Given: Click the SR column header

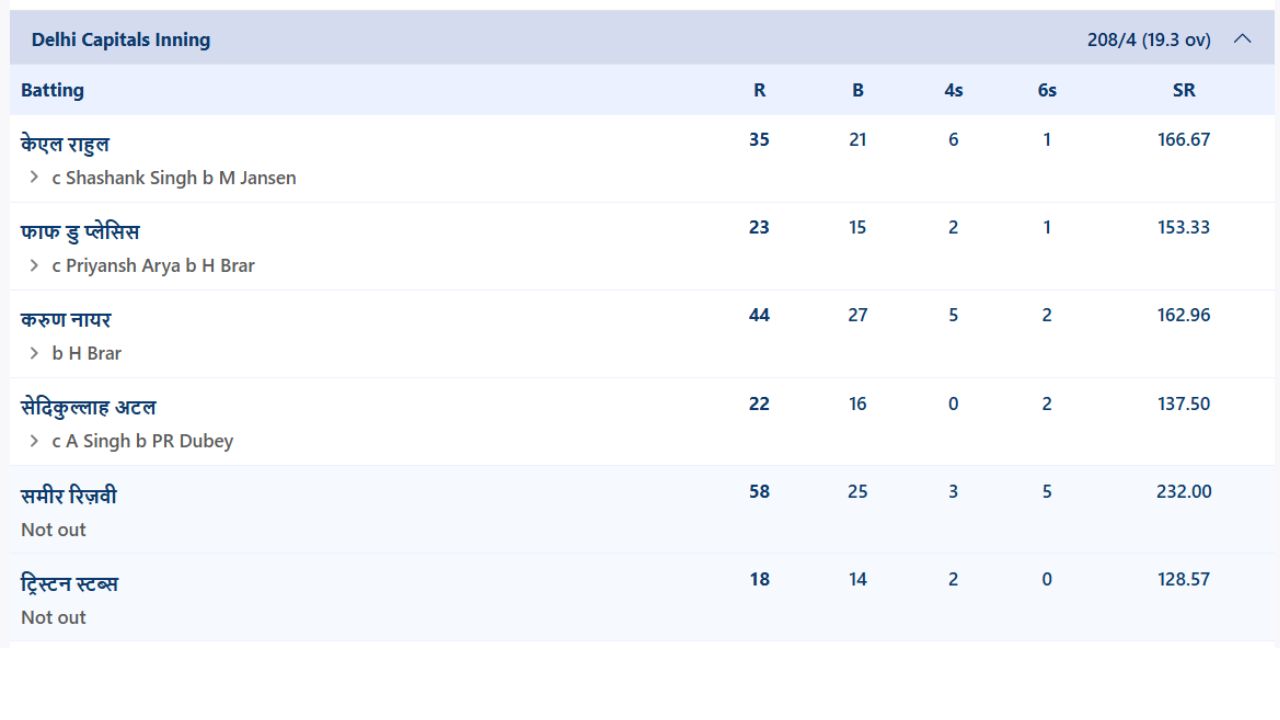Looking at the screenshot, I should [1184, 90].
